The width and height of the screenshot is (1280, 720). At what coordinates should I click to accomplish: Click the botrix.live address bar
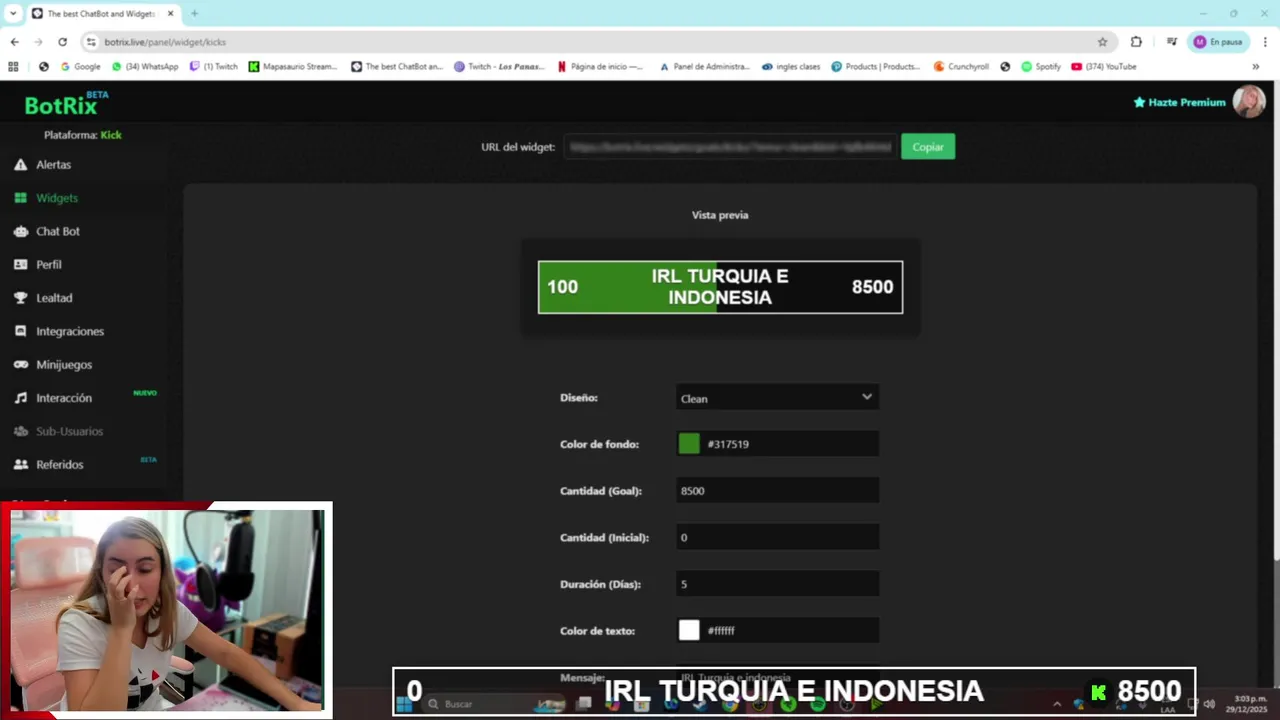pyautogui.click(x=590, y=42)
